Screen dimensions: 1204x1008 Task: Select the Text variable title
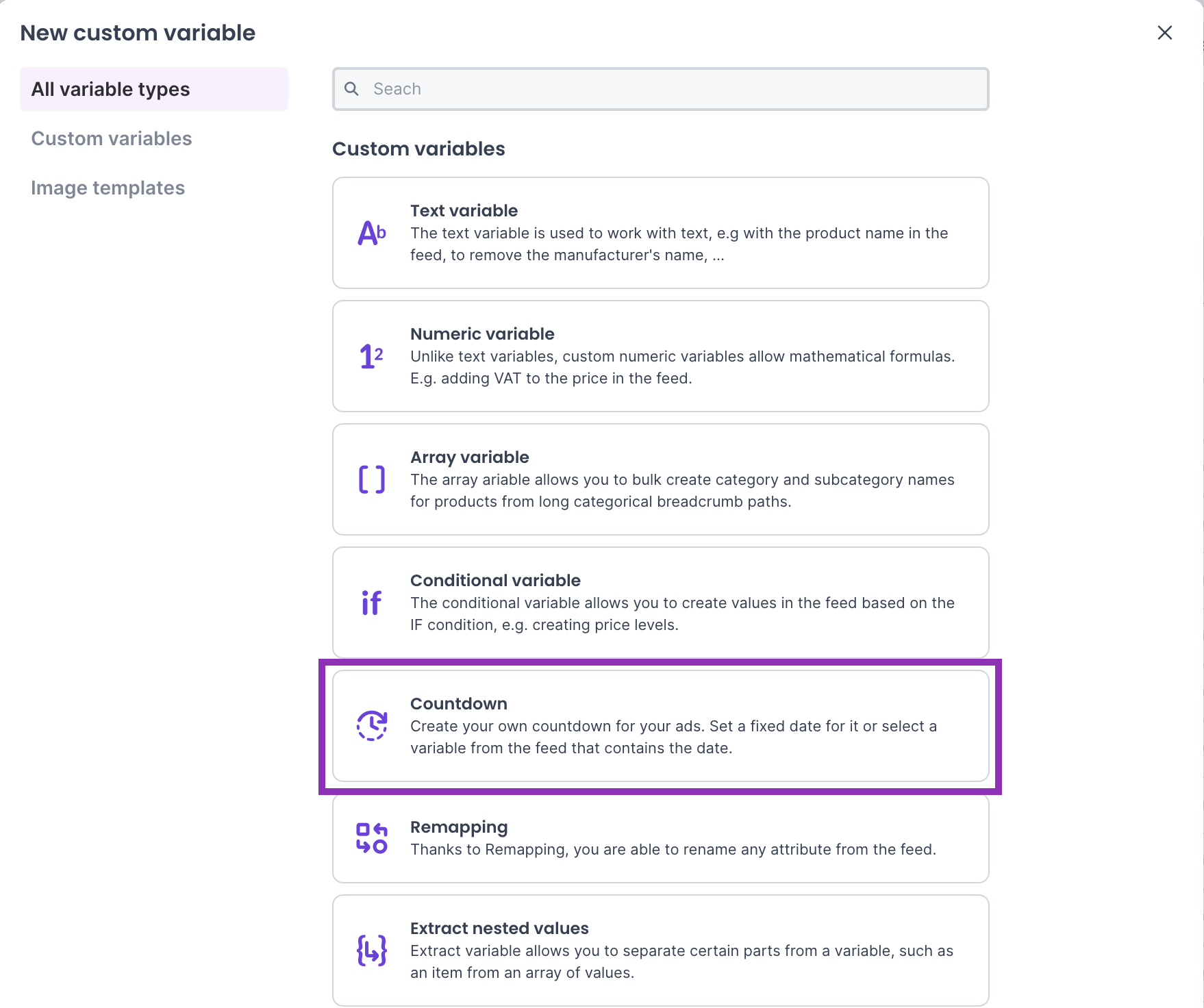point(464,211)
